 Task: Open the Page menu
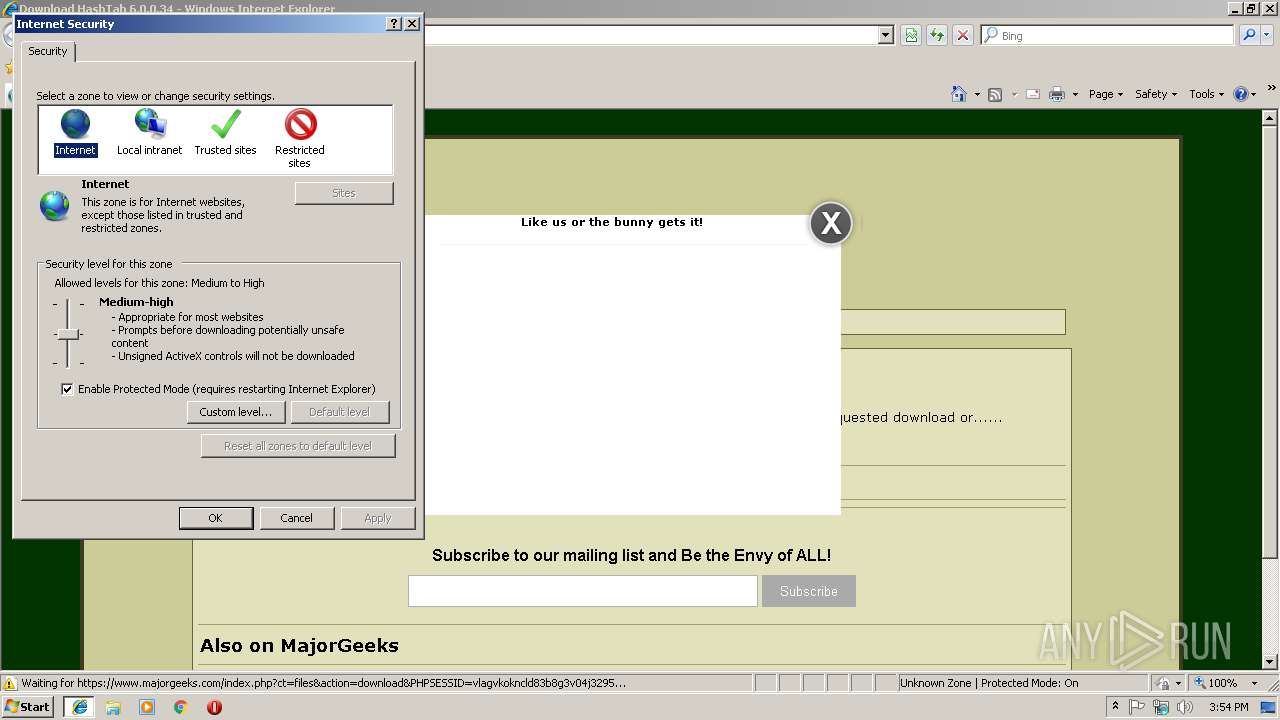pyautogui.click(x=1106, y=94)
